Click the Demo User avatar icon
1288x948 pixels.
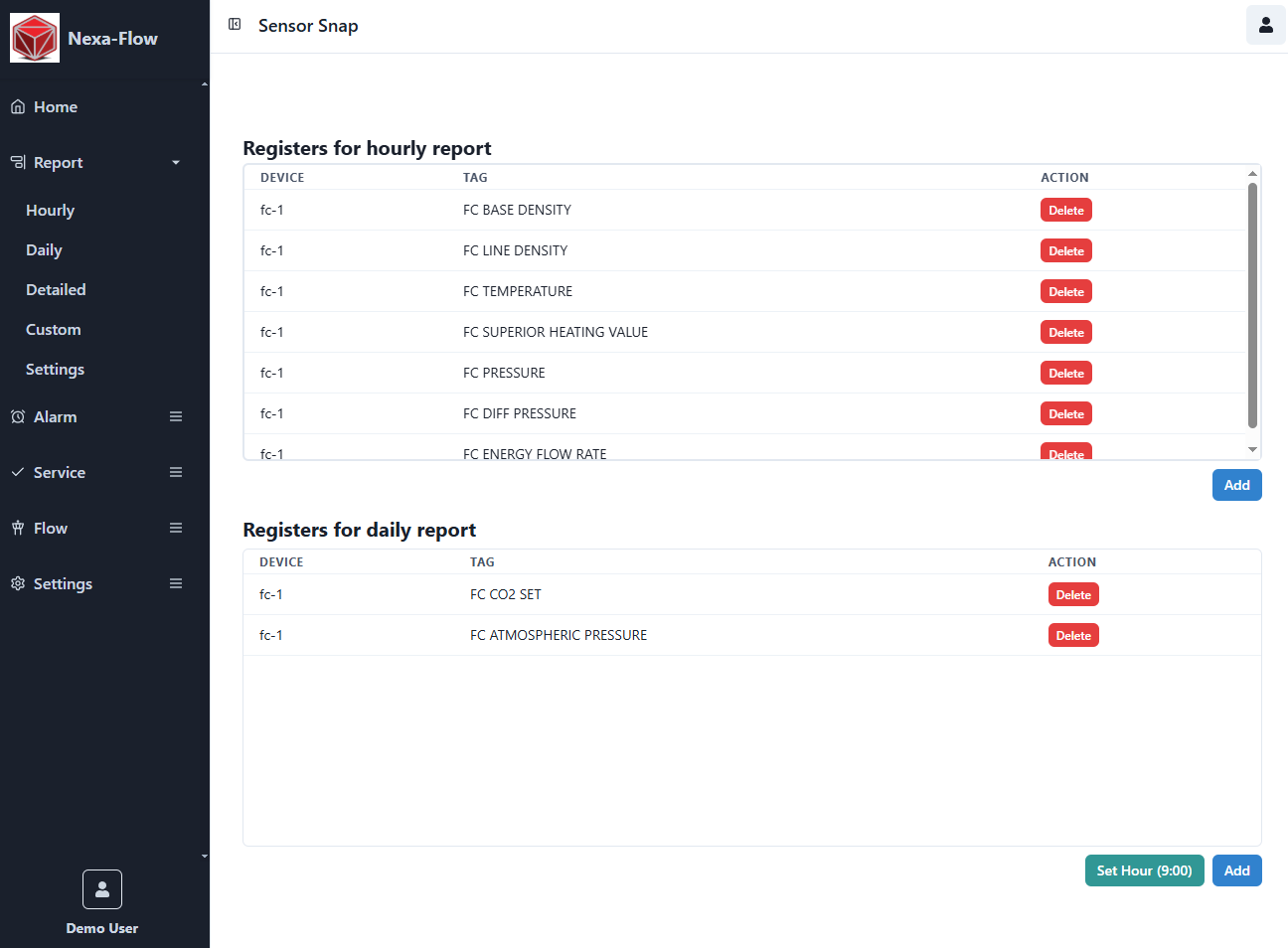102,889
